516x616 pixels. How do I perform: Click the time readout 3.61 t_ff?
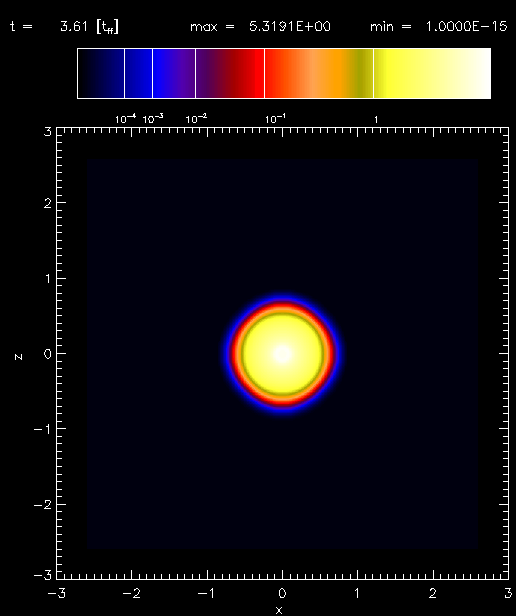(89, 27)
